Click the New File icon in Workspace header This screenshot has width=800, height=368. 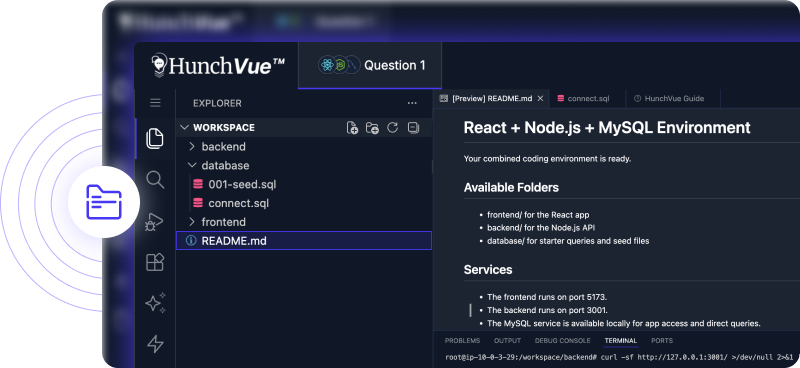click(x=352, y=128)
